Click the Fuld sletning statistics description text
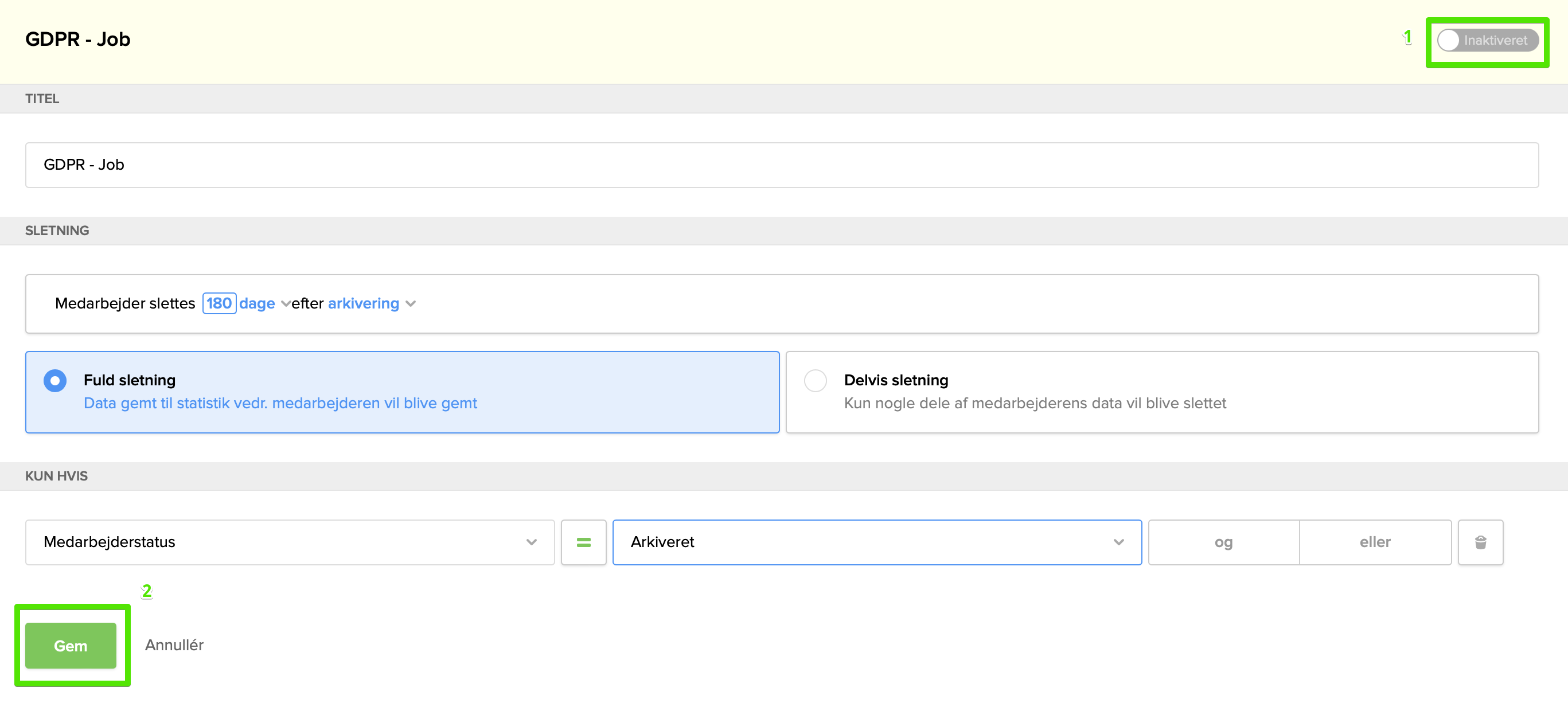This screenshot has width=1568, height=703. pos(280,403)
